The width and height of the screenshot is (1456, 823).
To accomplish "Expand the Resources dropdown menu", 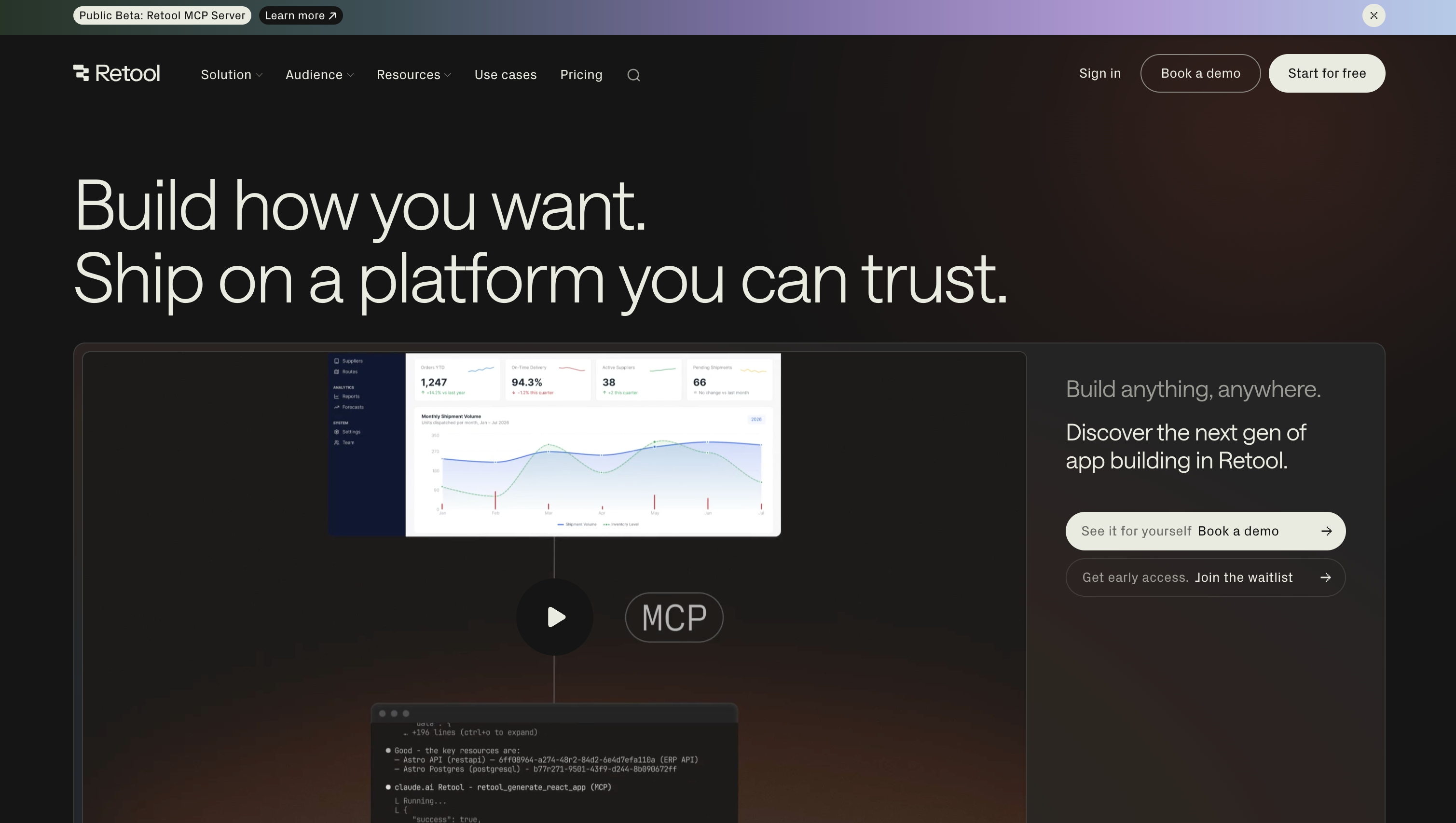I will coord(414,75).
